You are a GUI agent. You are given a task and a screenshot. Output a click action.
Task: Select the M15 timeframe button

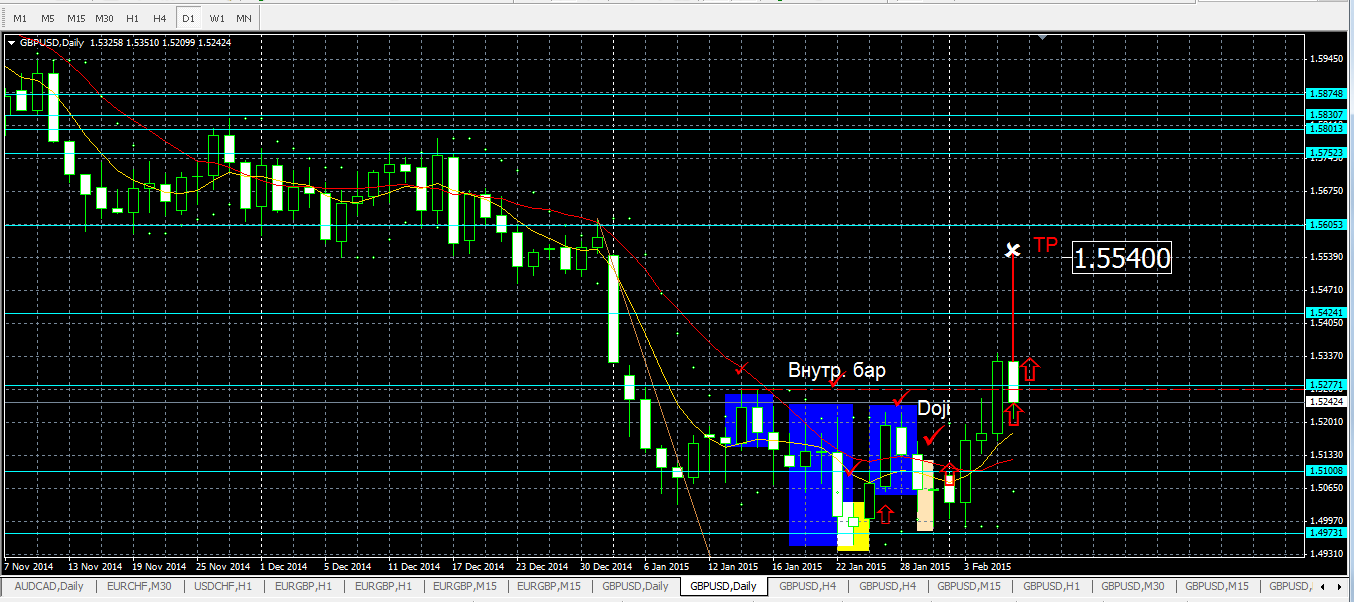pyautogui.click(x=76, y=18)
